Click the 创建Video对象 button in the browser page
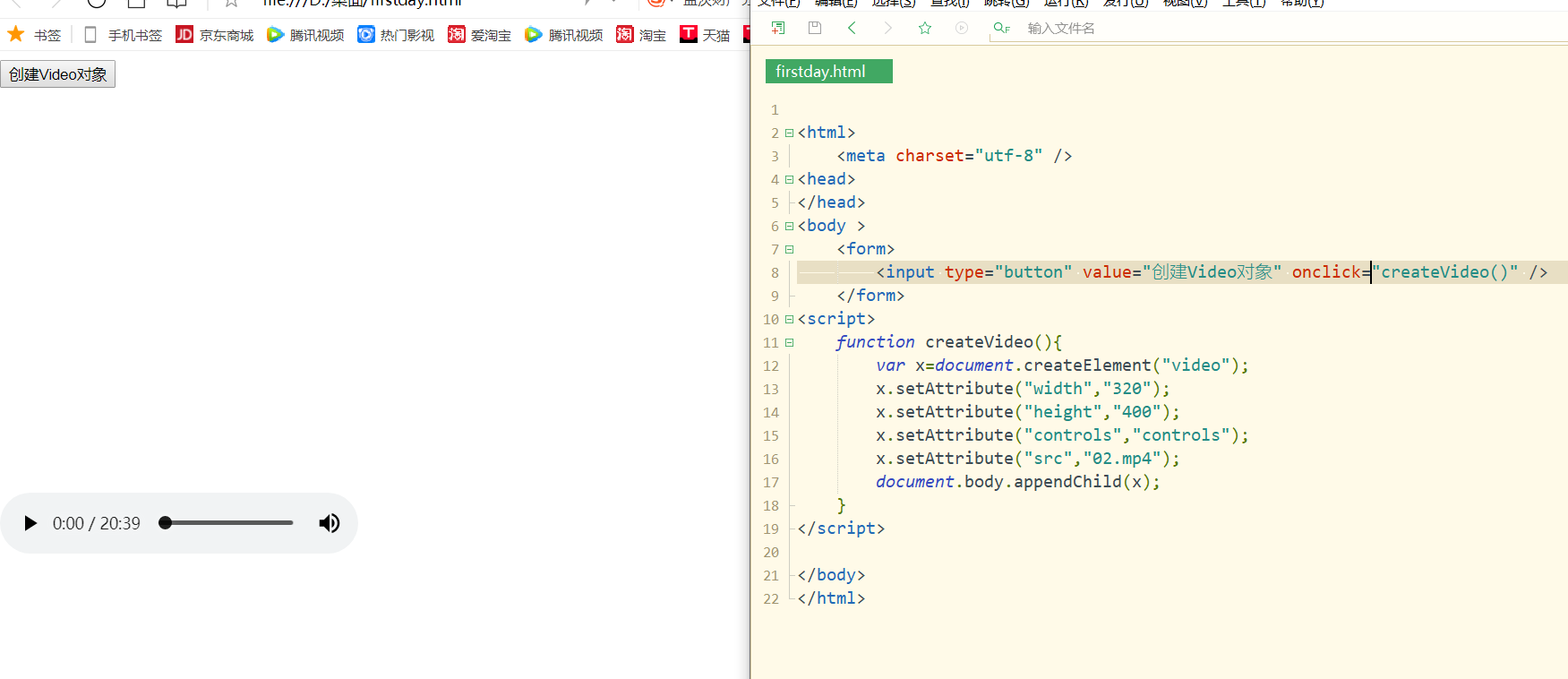Screen dimensions: 1568x679 tap(58, 74)
